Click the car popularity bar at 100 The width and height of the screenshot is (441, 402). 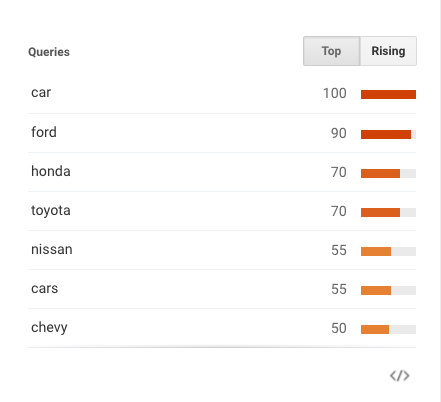[x=388, y=94]
